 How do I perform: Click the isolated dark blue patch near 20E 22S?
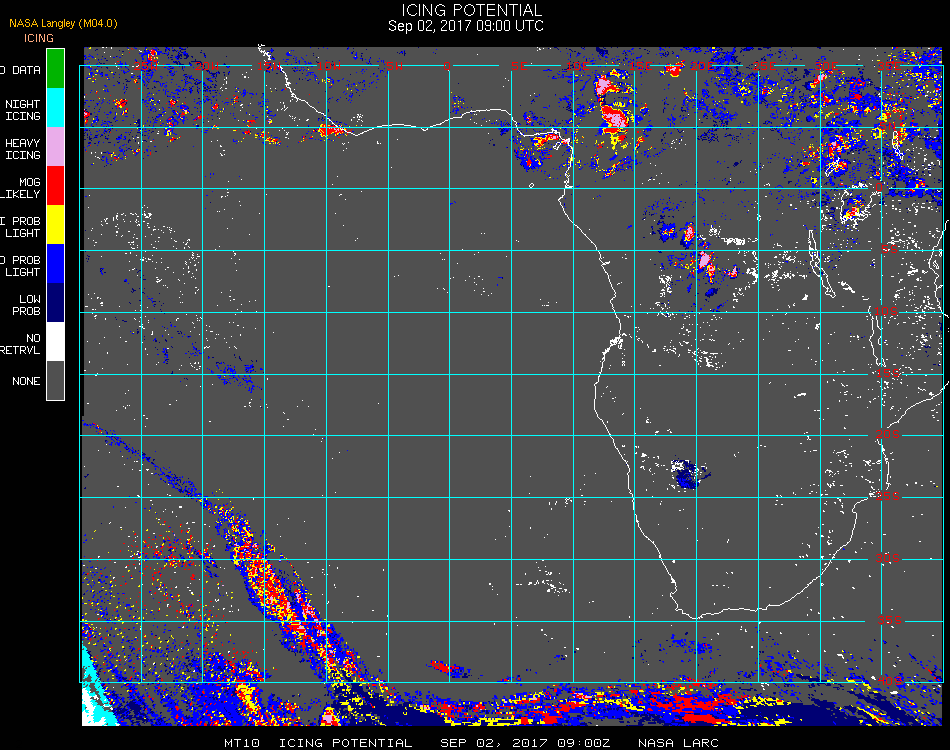689,475
